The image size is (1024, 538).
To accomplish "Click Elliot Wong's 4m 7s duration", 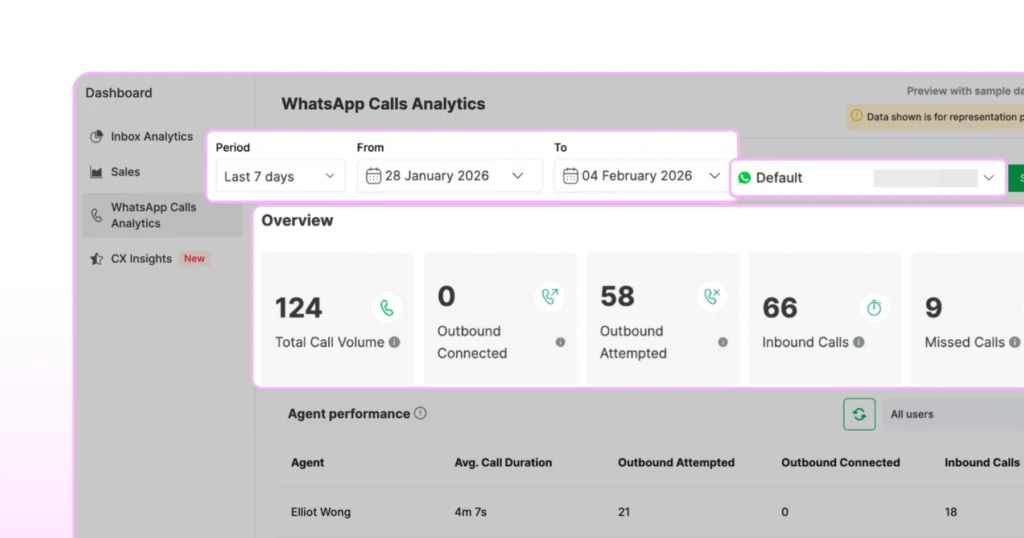I will (x=470, y=512).
